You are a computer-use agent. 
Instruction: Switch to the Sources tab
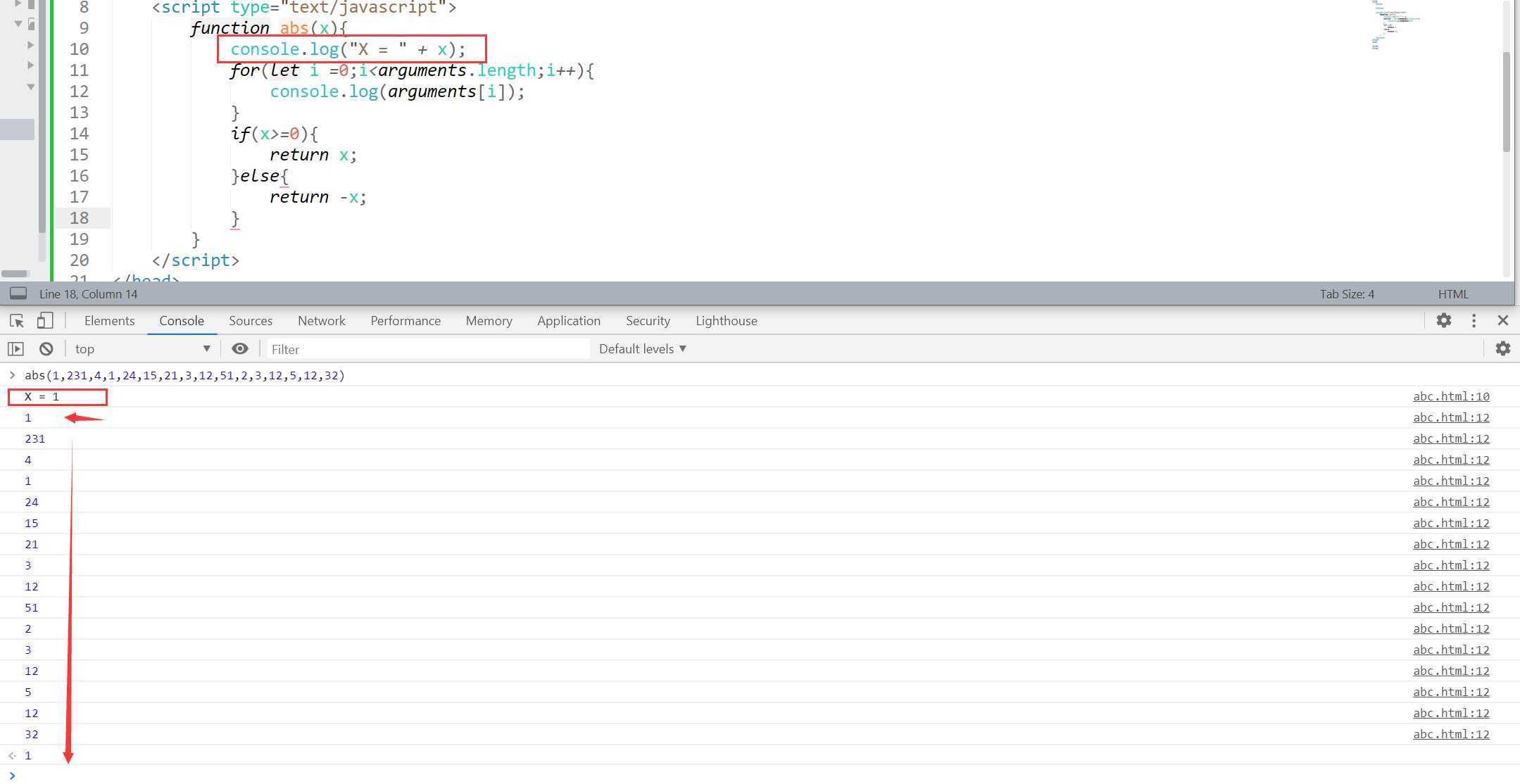[x=251, y=321]
